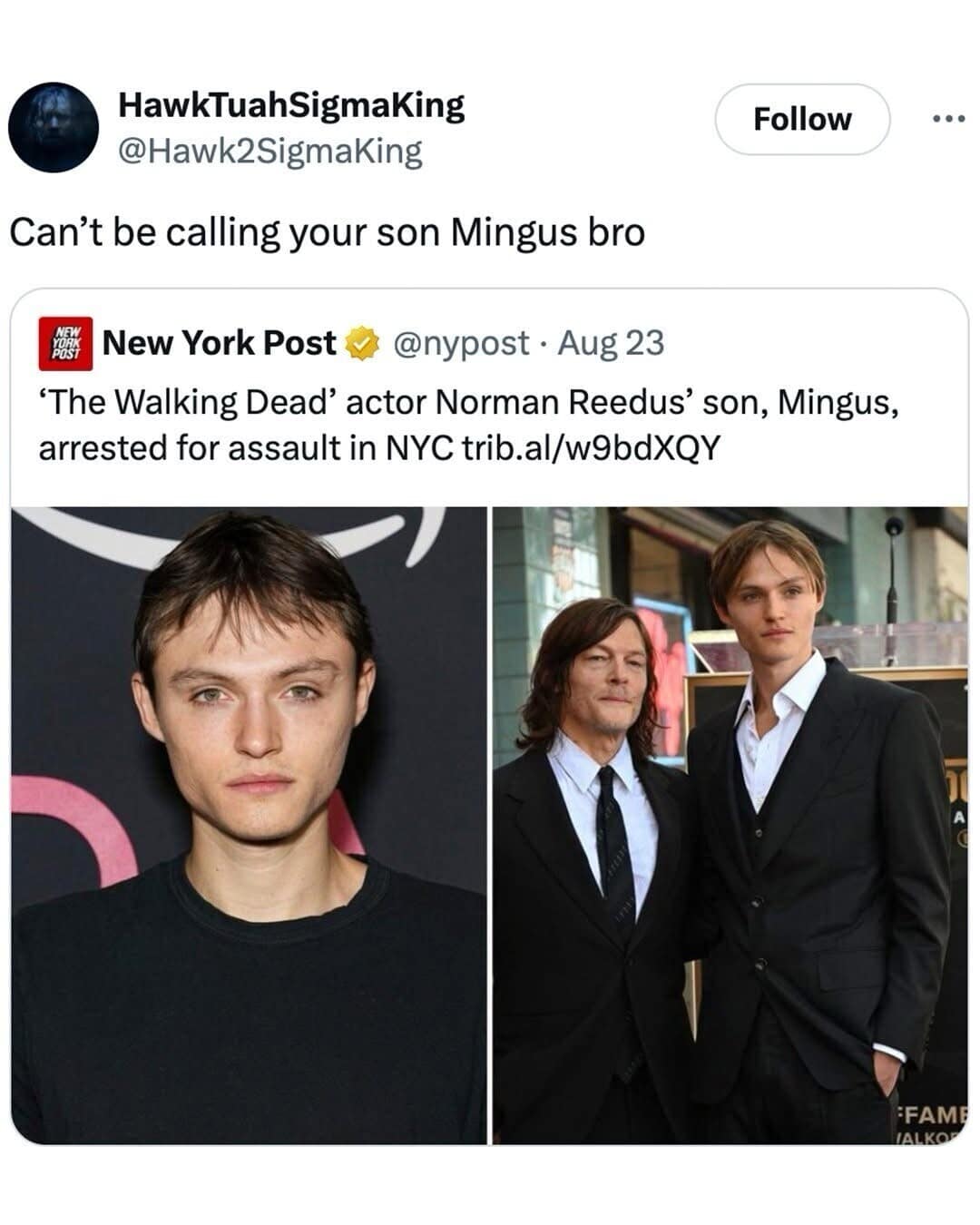
Task: Click the verified badge next to New York Post
Action: tap(360, 344)
